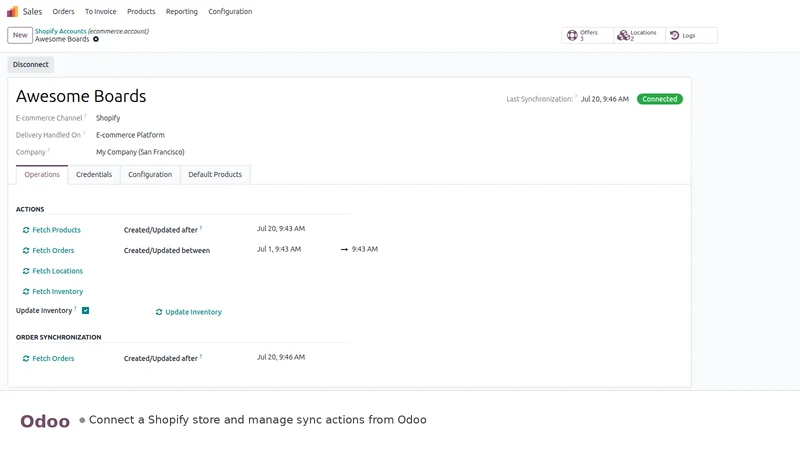Uncheck the Update Inventory checkbox
This screenshot has height=450, width=800.
coord(86,310)
